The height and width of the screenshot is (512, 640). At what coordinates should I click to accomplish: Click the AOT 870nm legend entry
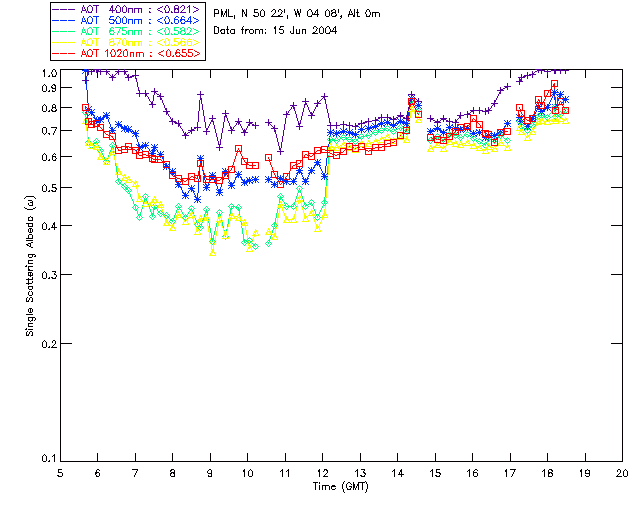(x=126, y=42)
